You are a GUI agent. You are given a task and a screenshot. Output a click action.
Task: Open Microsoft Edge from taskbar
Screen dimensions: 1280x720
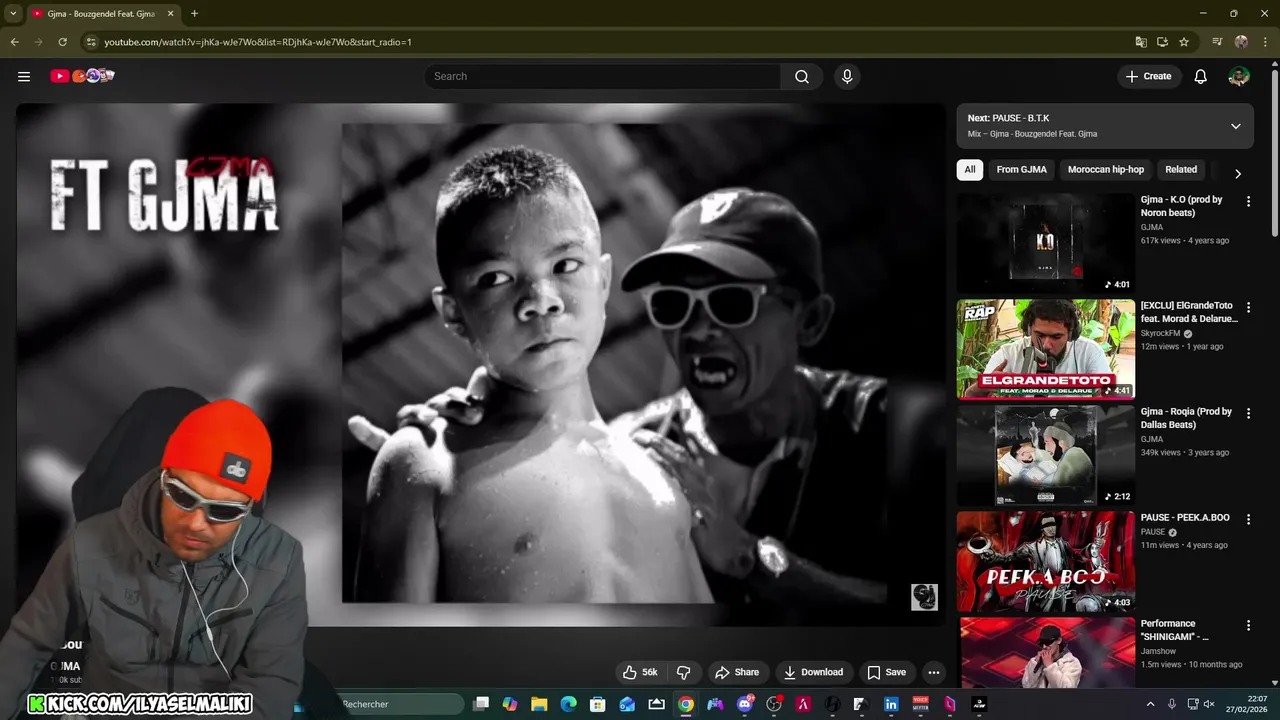(x=568, y=704)
